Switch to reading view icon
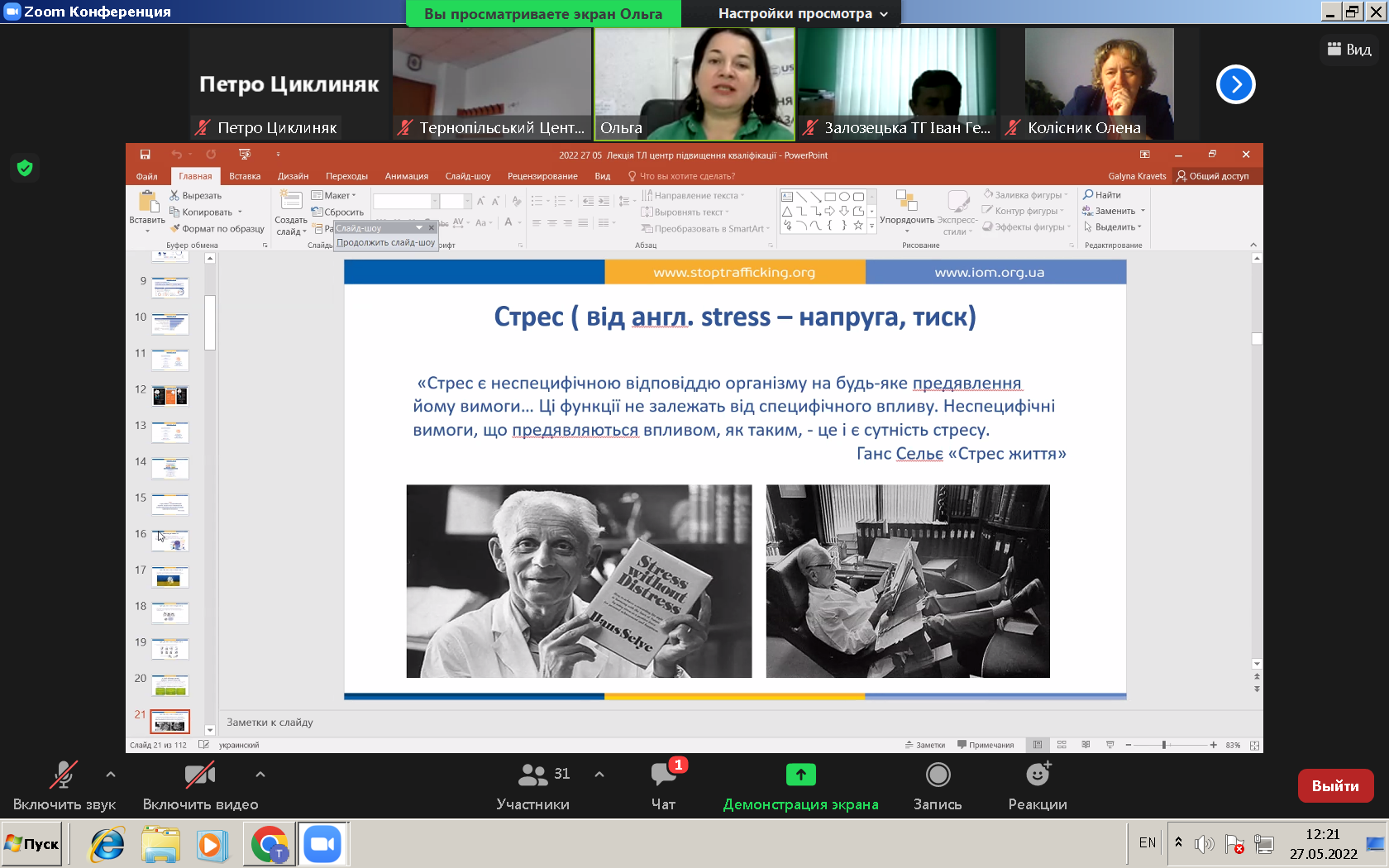 pyautogui.click(x=1086, y=745)
